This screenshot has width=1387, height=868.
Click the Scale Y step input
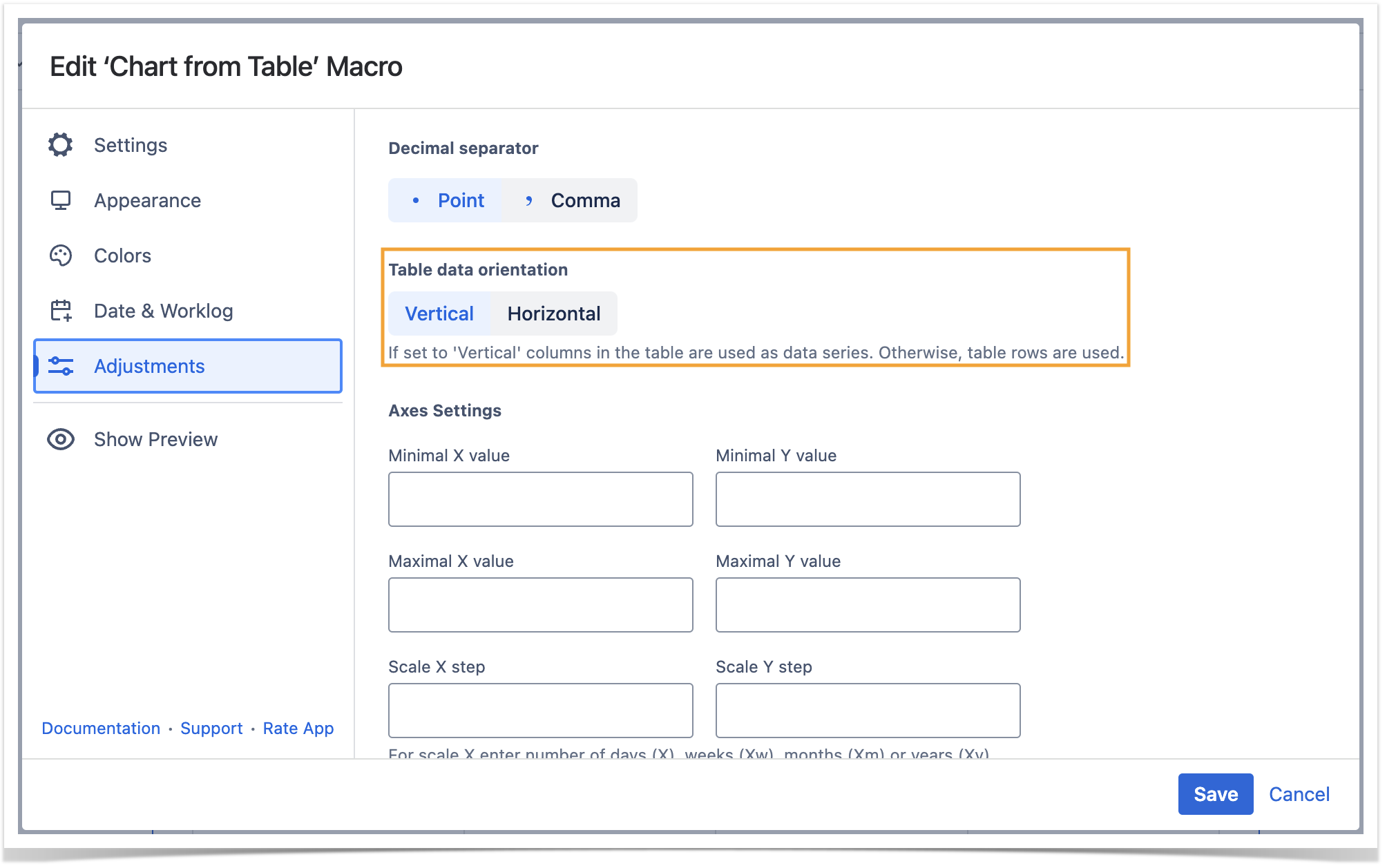[868, 711]
